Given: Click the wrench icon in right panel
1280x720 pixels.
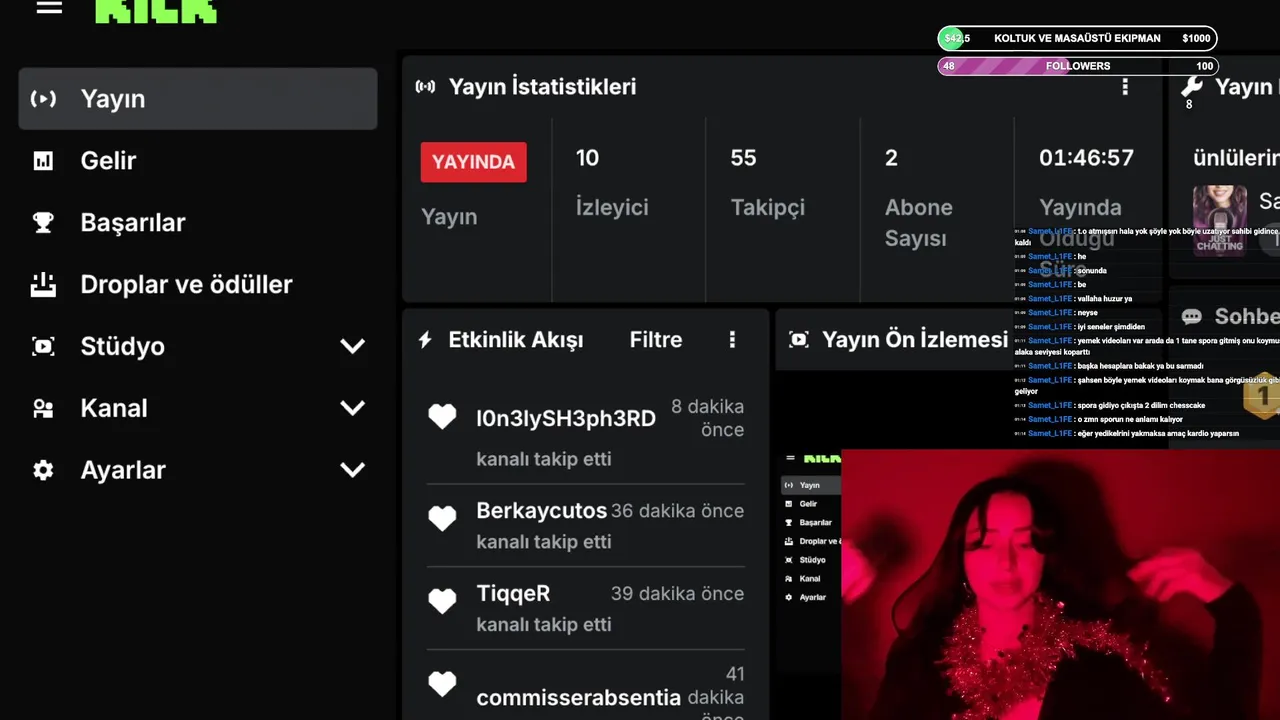Looking at the screenshot, I should pyautogui.click(x=1191, y=86).
